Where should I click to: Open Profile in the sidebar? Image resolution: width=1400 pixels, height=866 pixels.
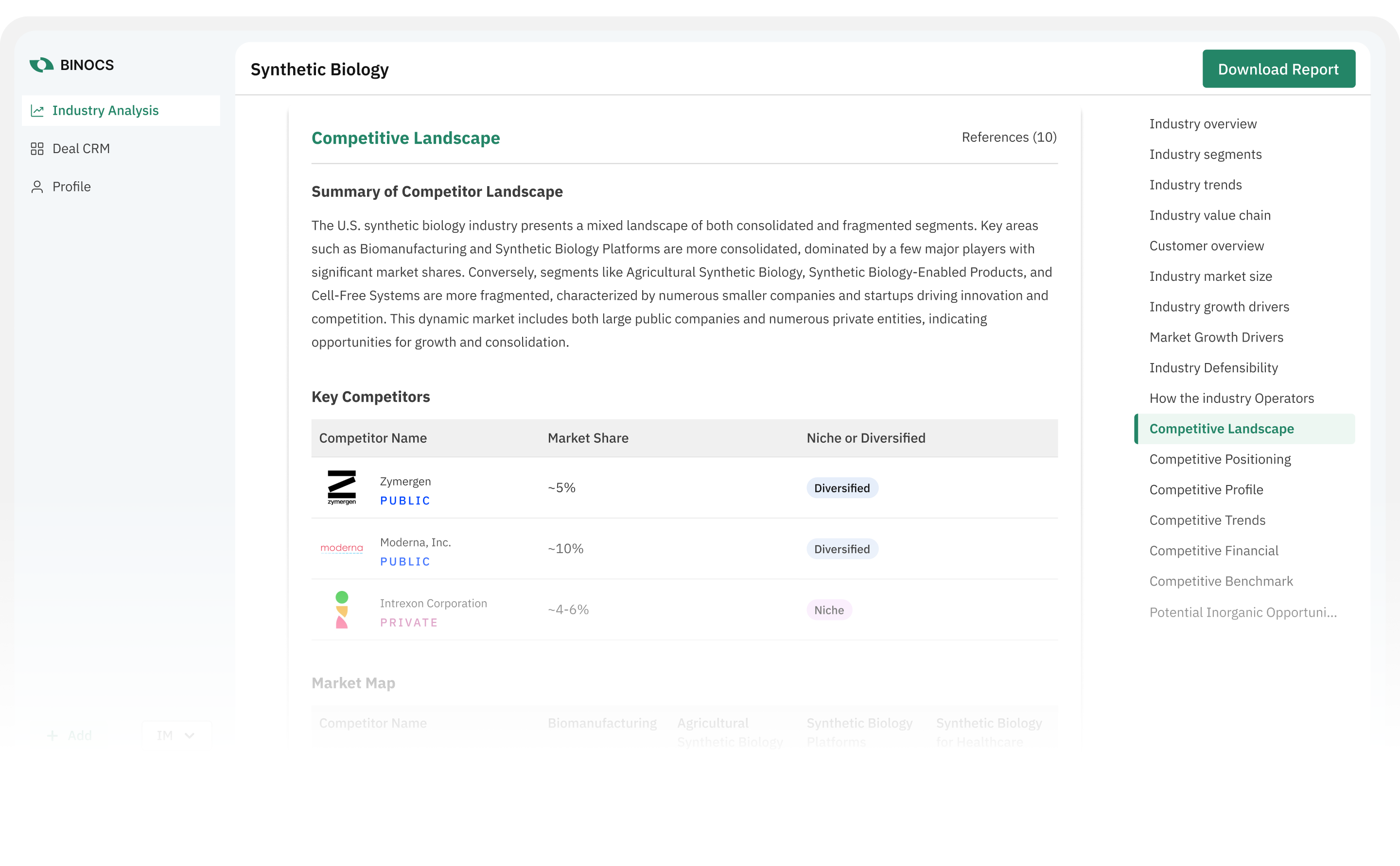click(x=121, y=187)
